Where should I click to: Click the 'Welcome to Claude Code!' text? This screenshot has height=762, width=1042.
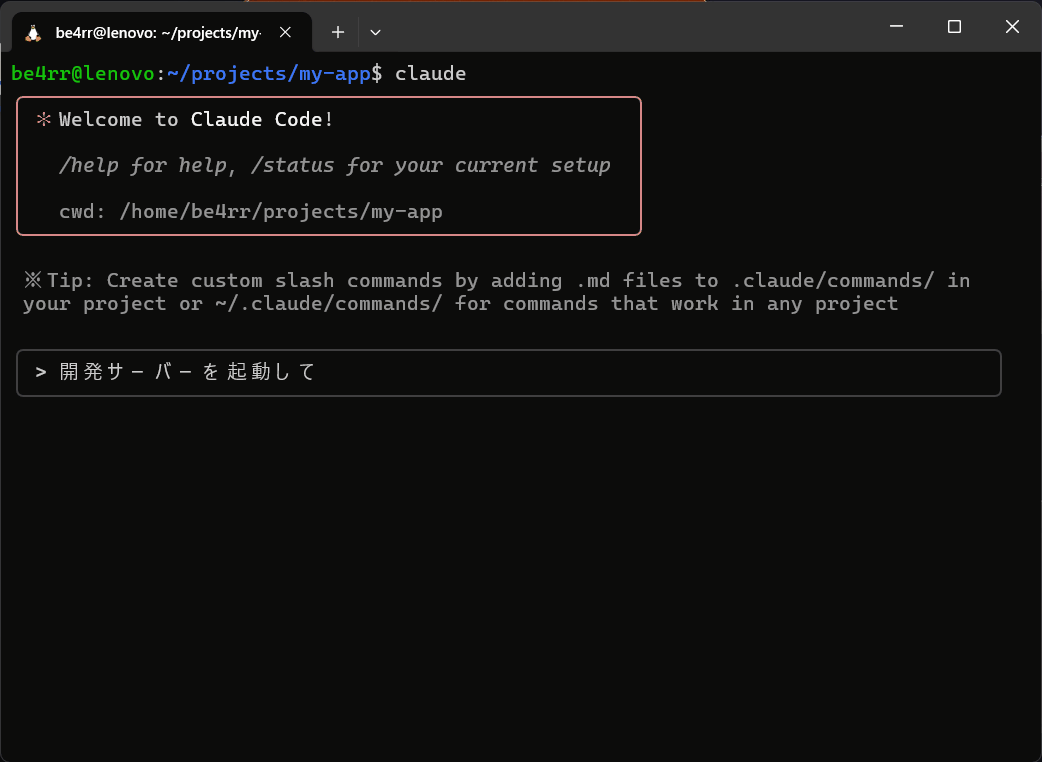(x=196, y=120)
